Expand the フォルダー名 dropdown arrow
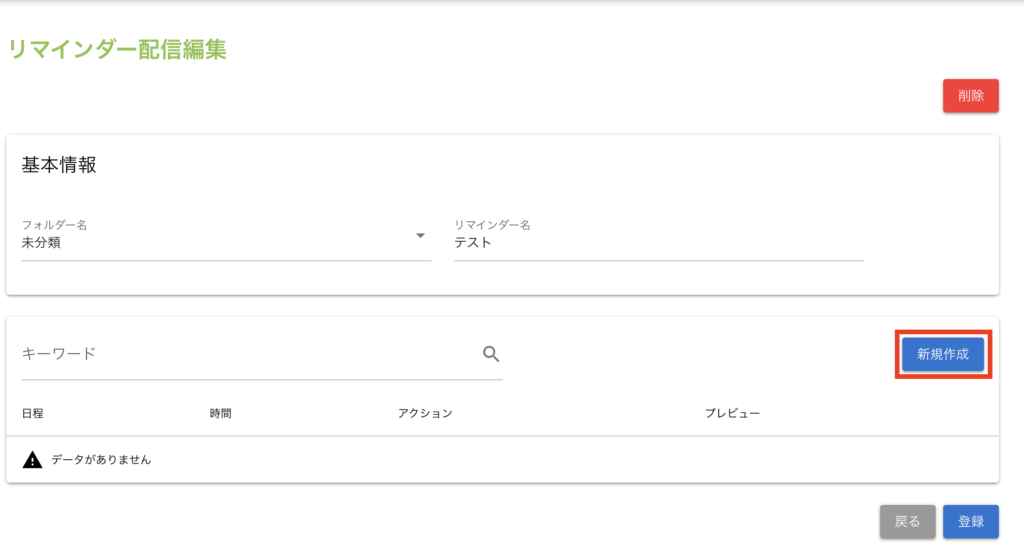The height and width of the screenshot is (543, 1024). (420, 236)
